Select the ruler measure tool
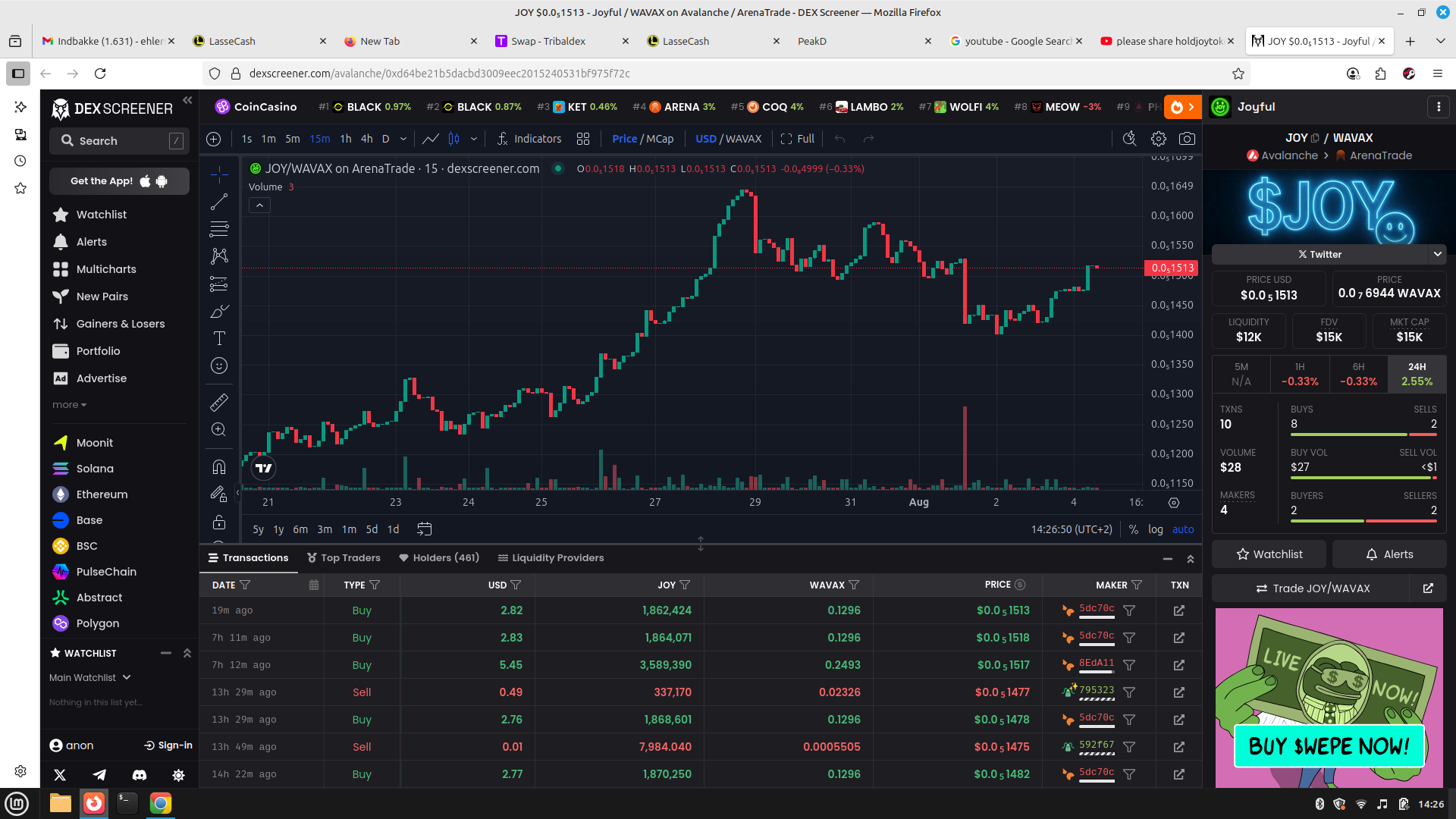The width and height of the screenshot is (1456, 819). tap(219, 403)
